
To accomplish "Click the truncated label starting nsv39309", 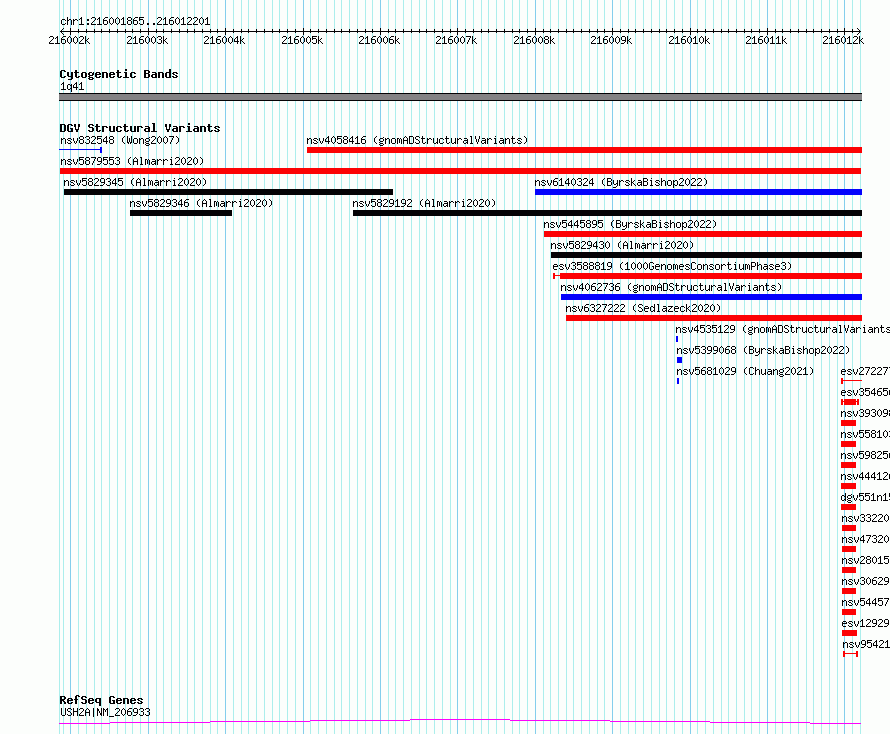I will 865,413.
